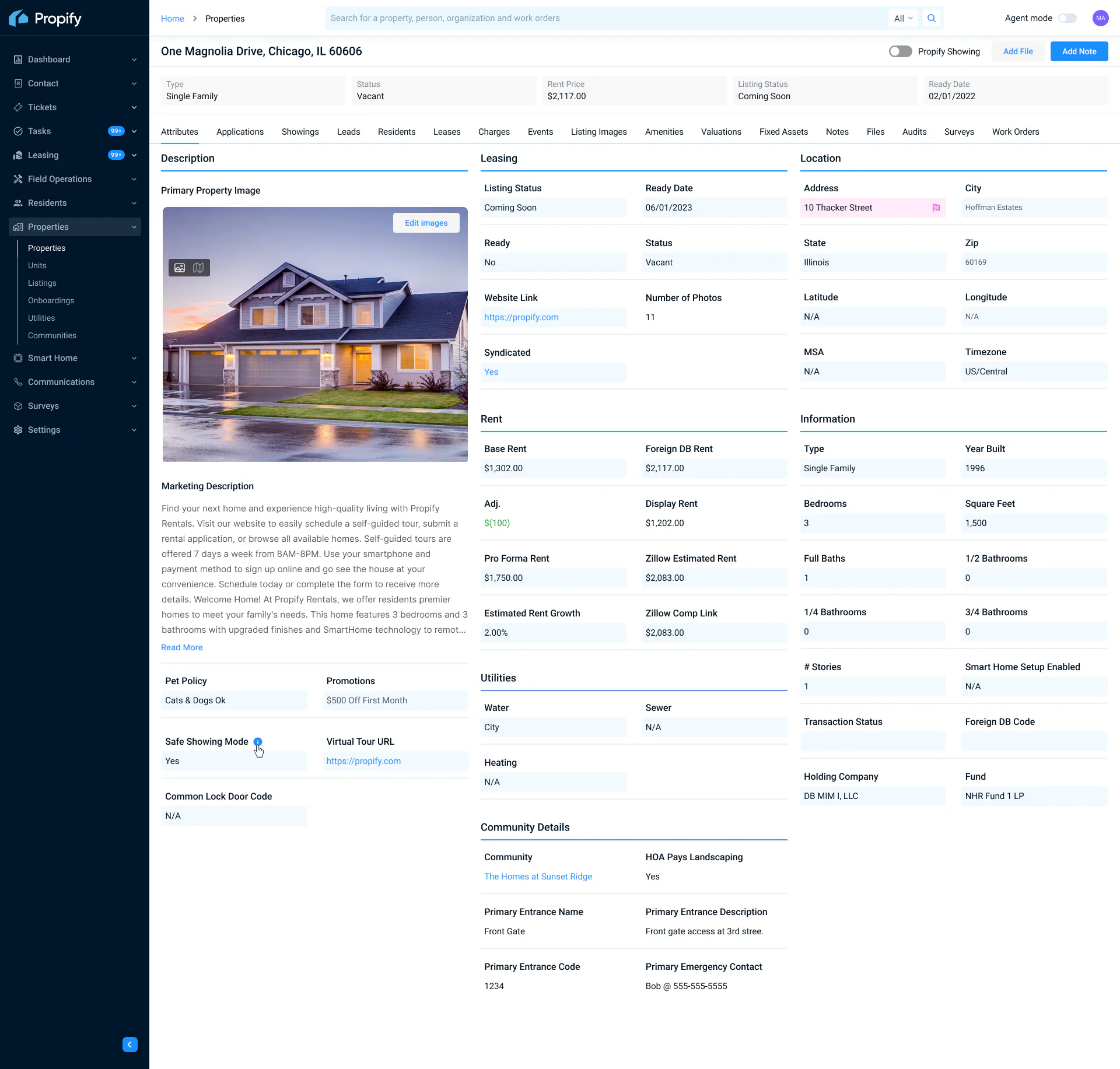Viewport: 1120px width, 1069px height.
Task: Open the Smart Home section in sidebar
Action: coord(52,358)
